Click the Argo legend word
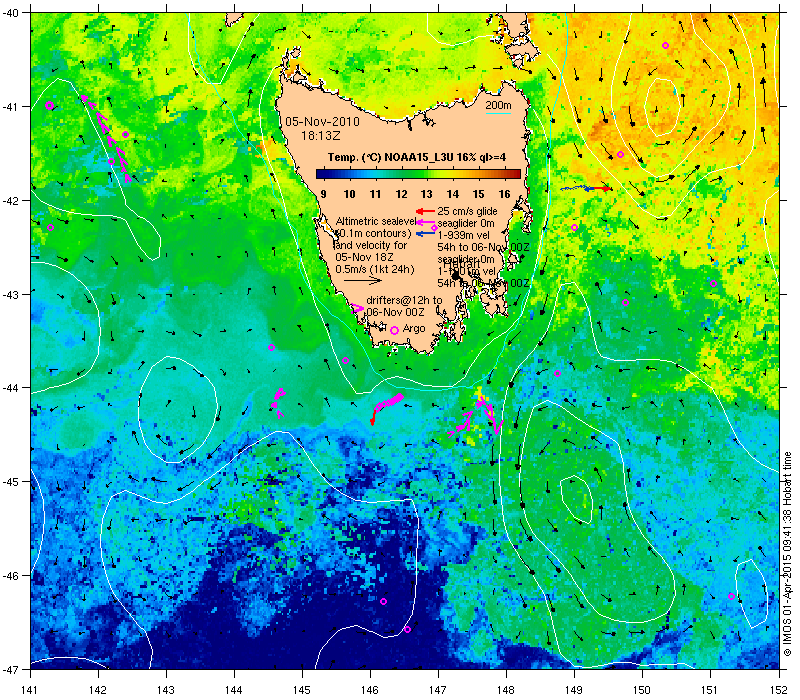This screenshot has height=700, width=800. pyautogui.click(x=414, y=329)
